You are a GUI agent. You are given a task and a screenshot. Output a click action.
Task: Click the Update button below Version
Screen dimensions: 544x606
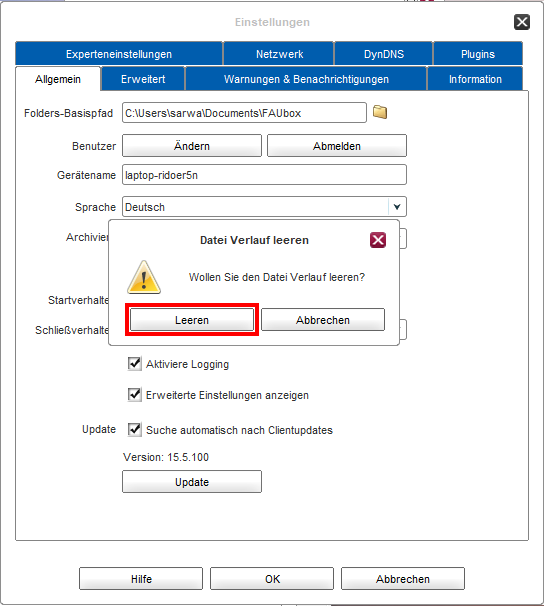[x=192, y=482]
